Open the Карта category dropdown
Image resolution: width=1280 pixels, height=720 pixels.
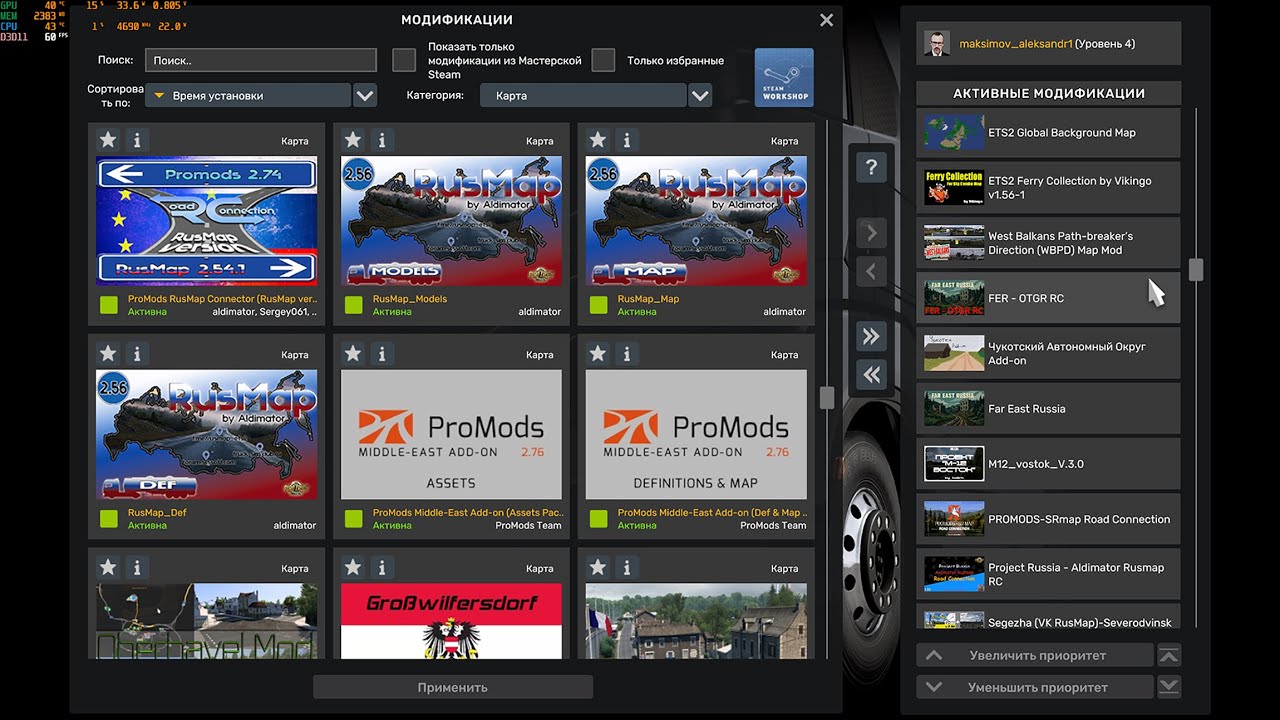click(x=583, y=96)
